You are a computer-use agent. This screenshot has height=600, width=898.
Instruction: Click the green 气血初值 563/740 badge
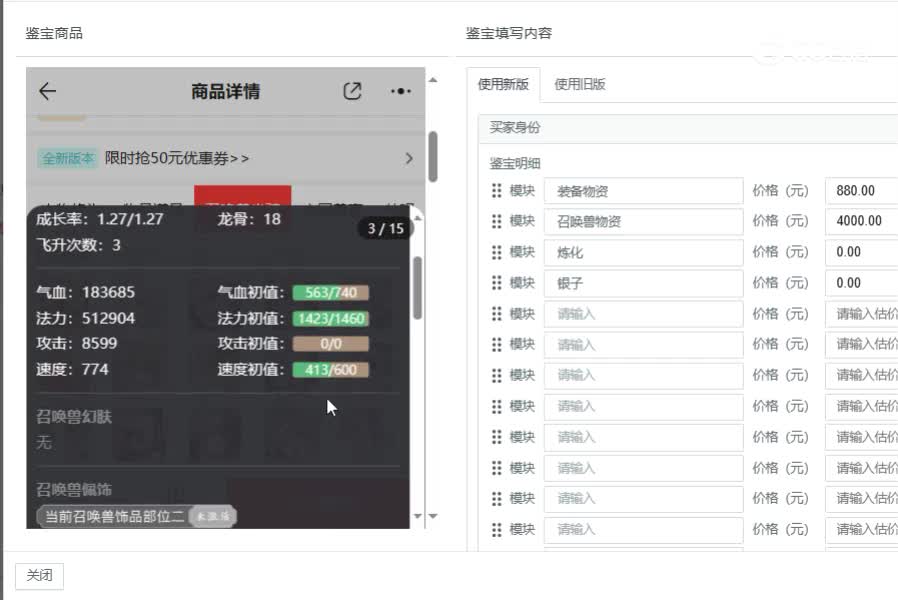(330, 293)
